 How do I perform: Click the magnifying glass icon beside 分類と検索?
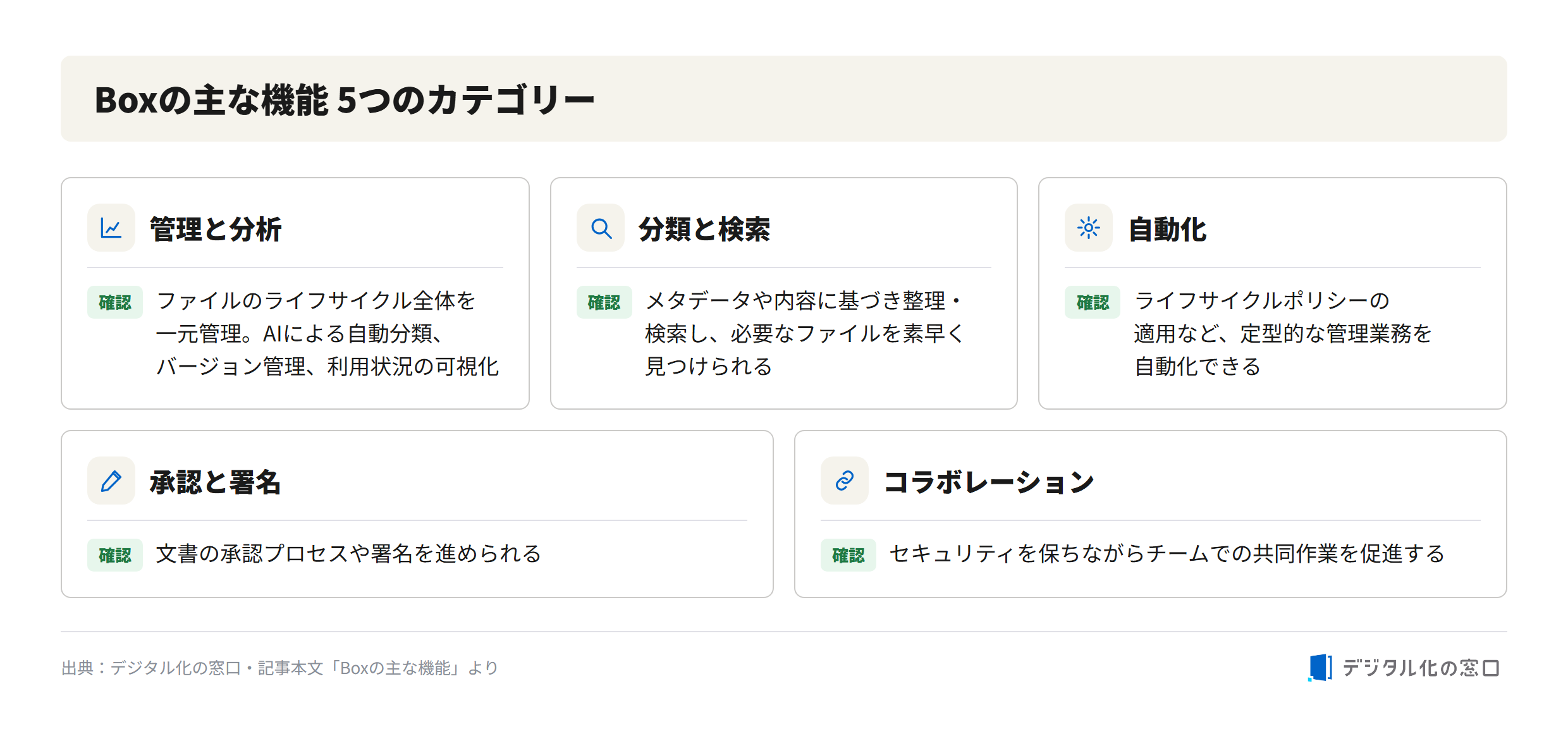(601, 228)
